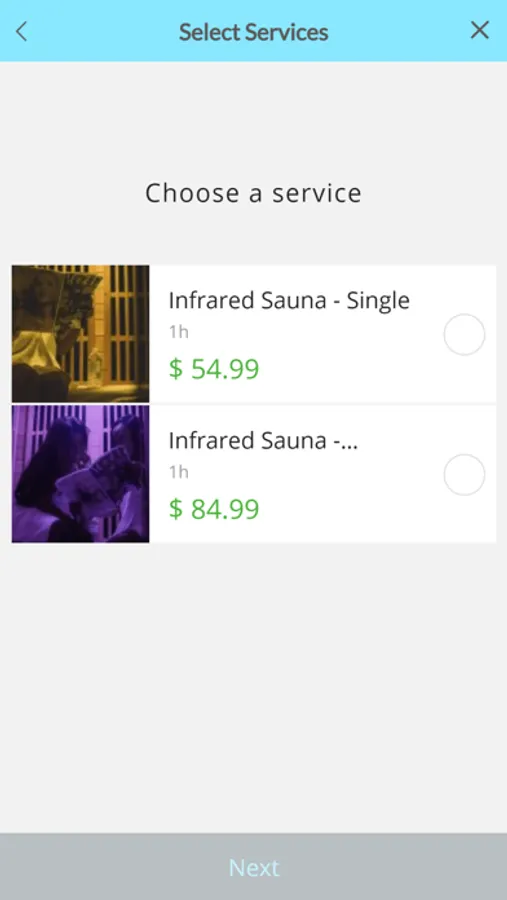Close the Select Services screen
The height and width of the screenshot is (900, 507).
pyautogui.click(x=479, y=30)
